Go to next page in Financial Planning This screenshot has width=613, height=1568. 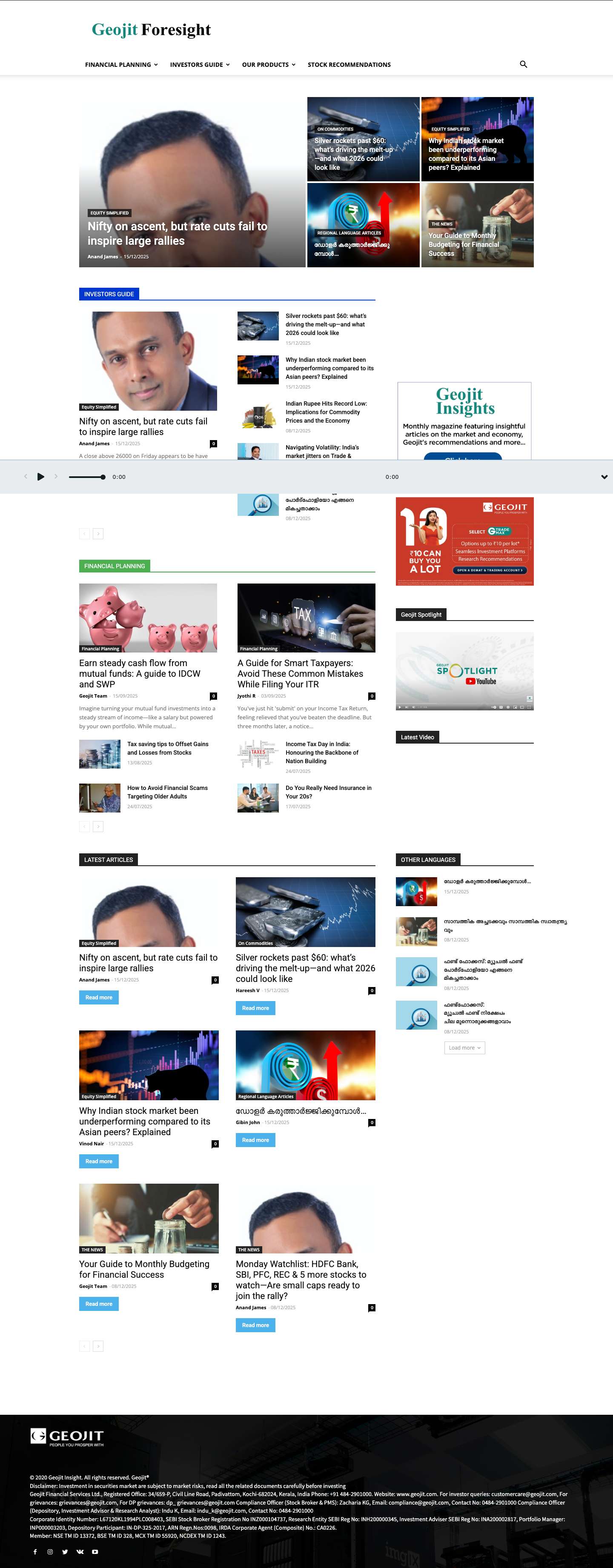pos(98,827)
